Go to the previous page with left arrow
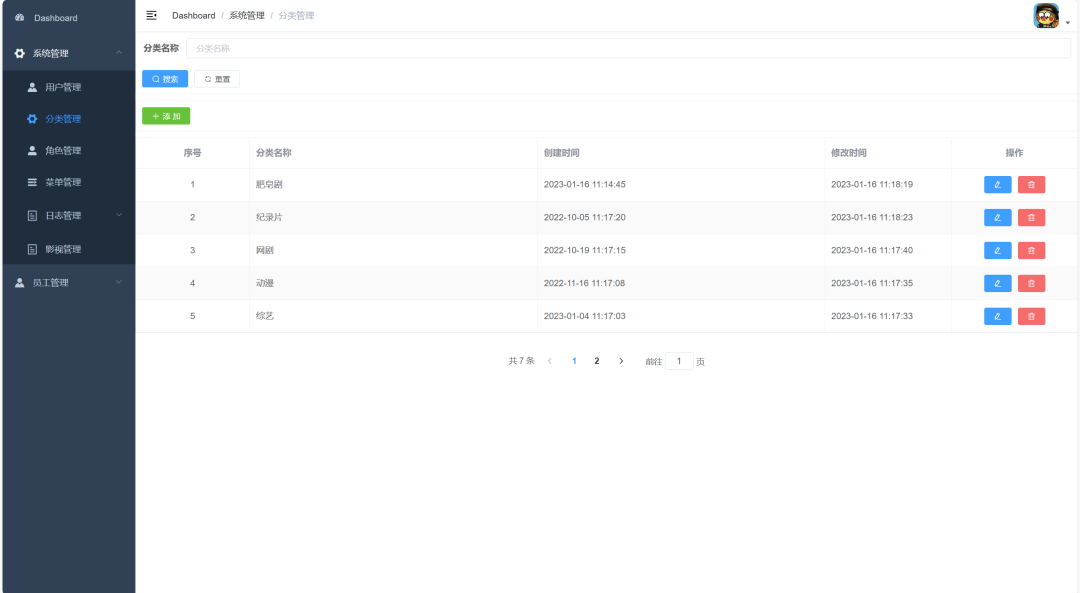1080x593 pixels. 550,361
